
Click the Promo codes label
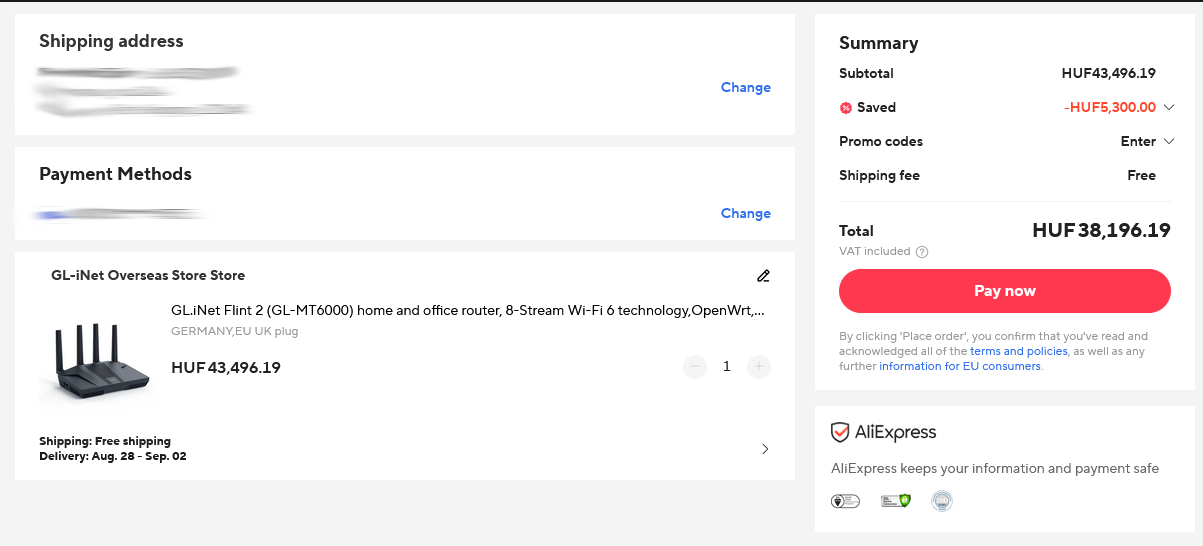pyautogui.click(x=881, y=141)
